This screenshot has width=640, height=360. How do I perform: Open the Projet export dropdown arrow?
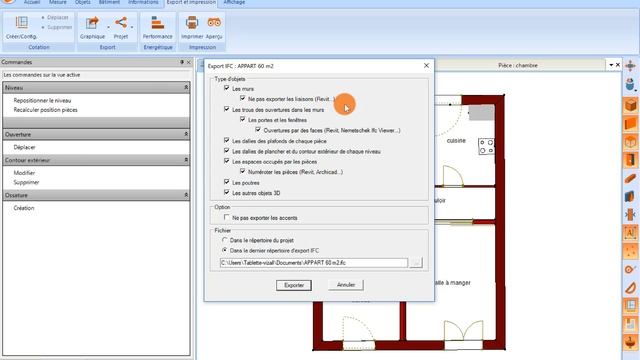[x=132, y=27]
